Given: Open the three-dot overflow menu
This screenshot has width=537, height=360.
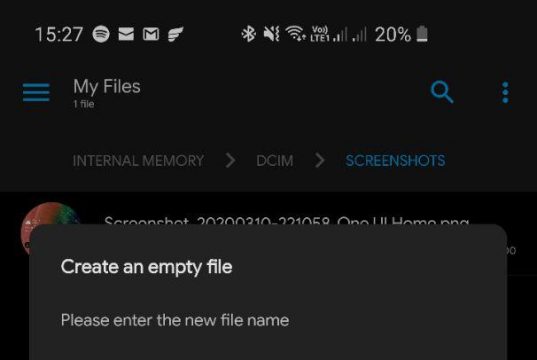Looking at the screenshot, I should [x=505, y=92].
